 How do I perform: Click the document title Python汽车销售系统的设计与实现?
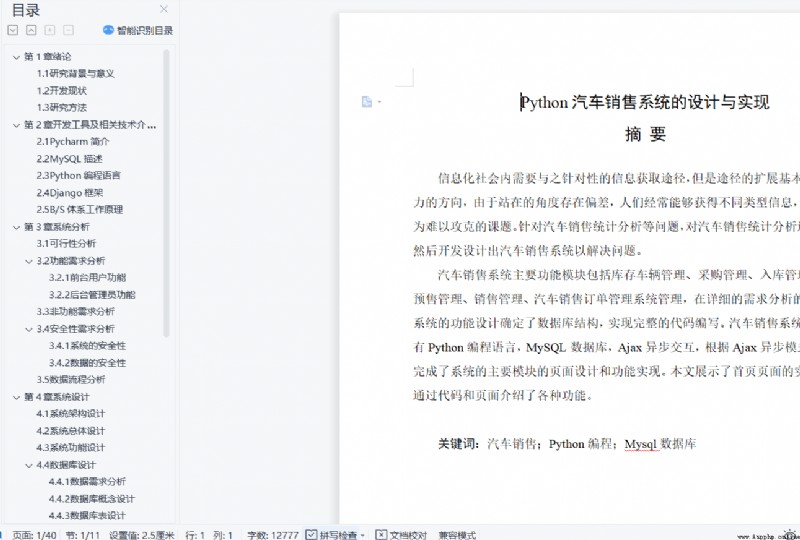point(645,102)
